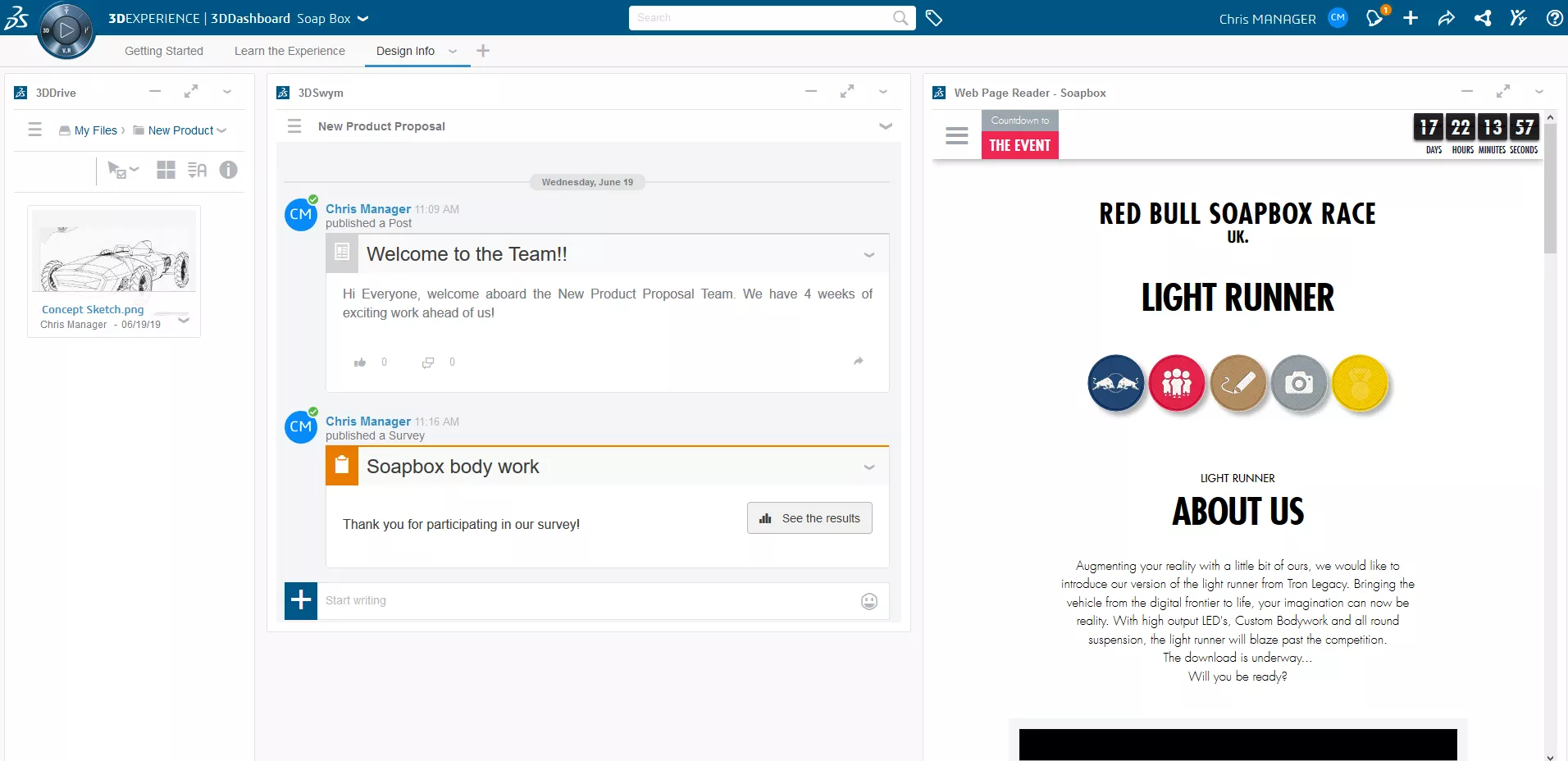The width and height of the screenshot is (1568, 761).
Task: Click See the results on the survey
Action: [x=809, y=517]
